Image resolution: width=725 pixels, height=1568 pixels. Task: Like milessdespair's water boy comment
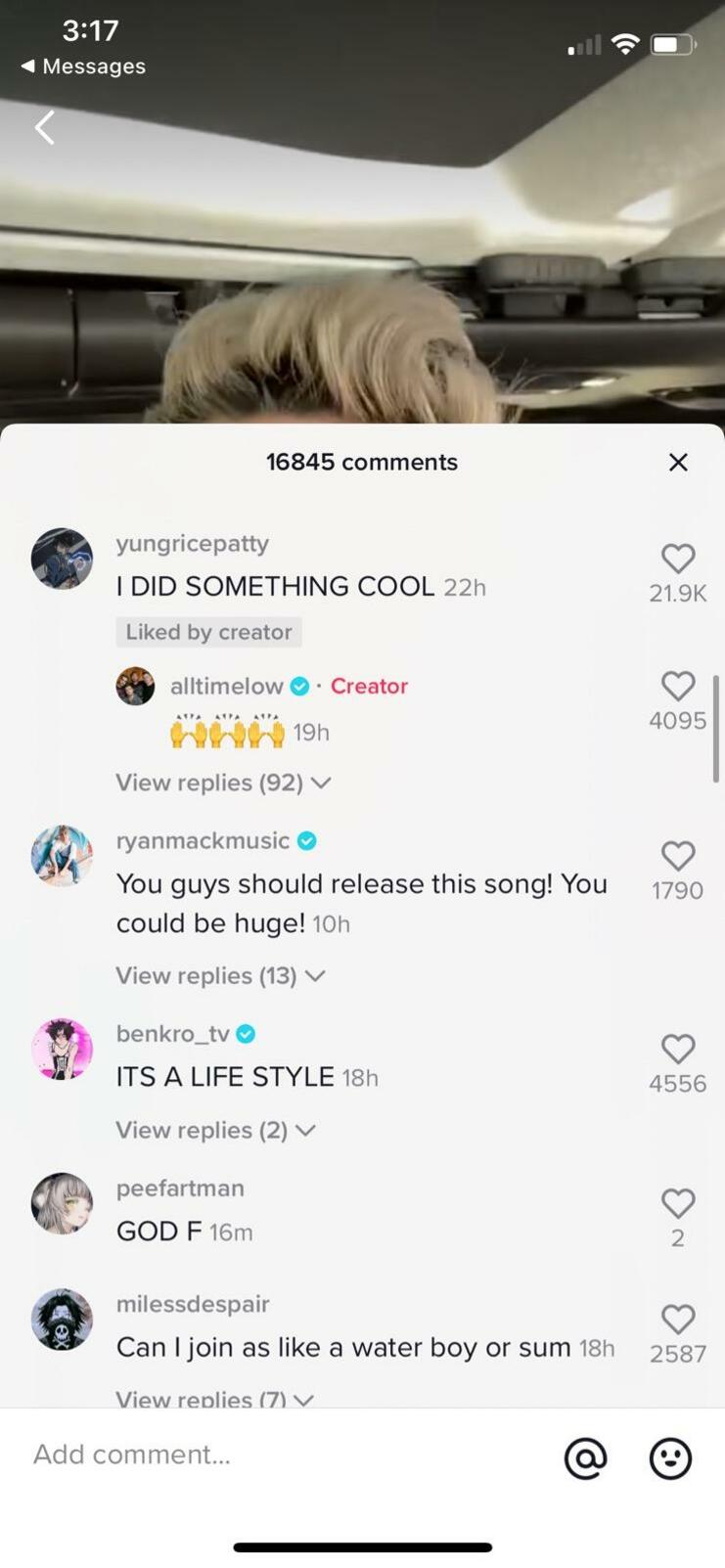coord(678,1320)
